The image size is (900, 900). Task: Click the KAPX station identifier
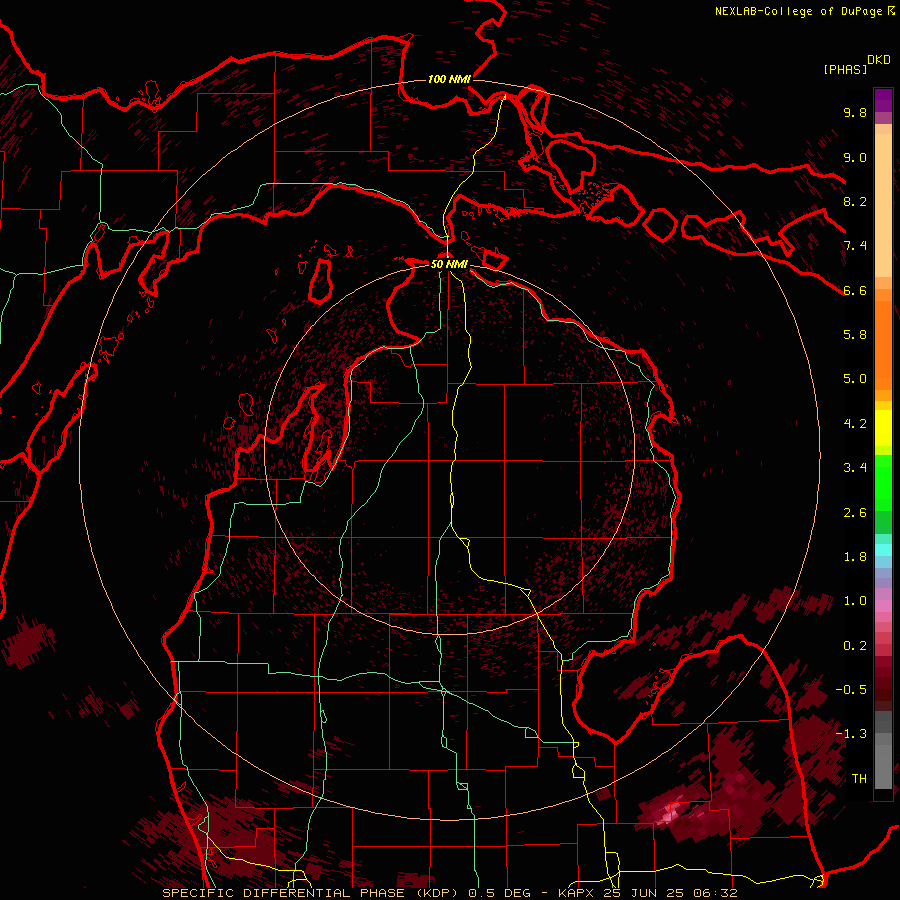pyautogui.click(x=577, y=893)
